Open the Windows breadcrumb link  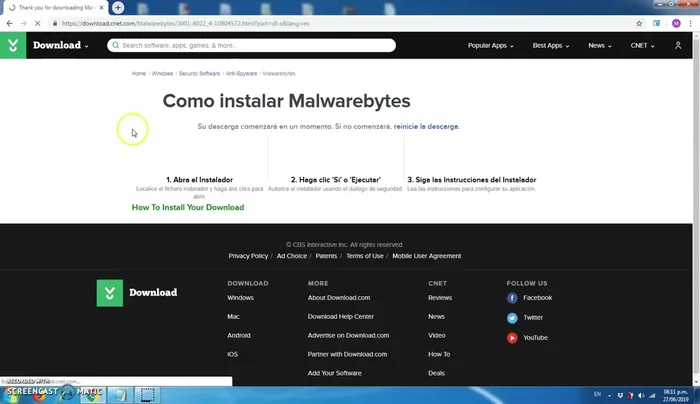(x=162, y=74)
